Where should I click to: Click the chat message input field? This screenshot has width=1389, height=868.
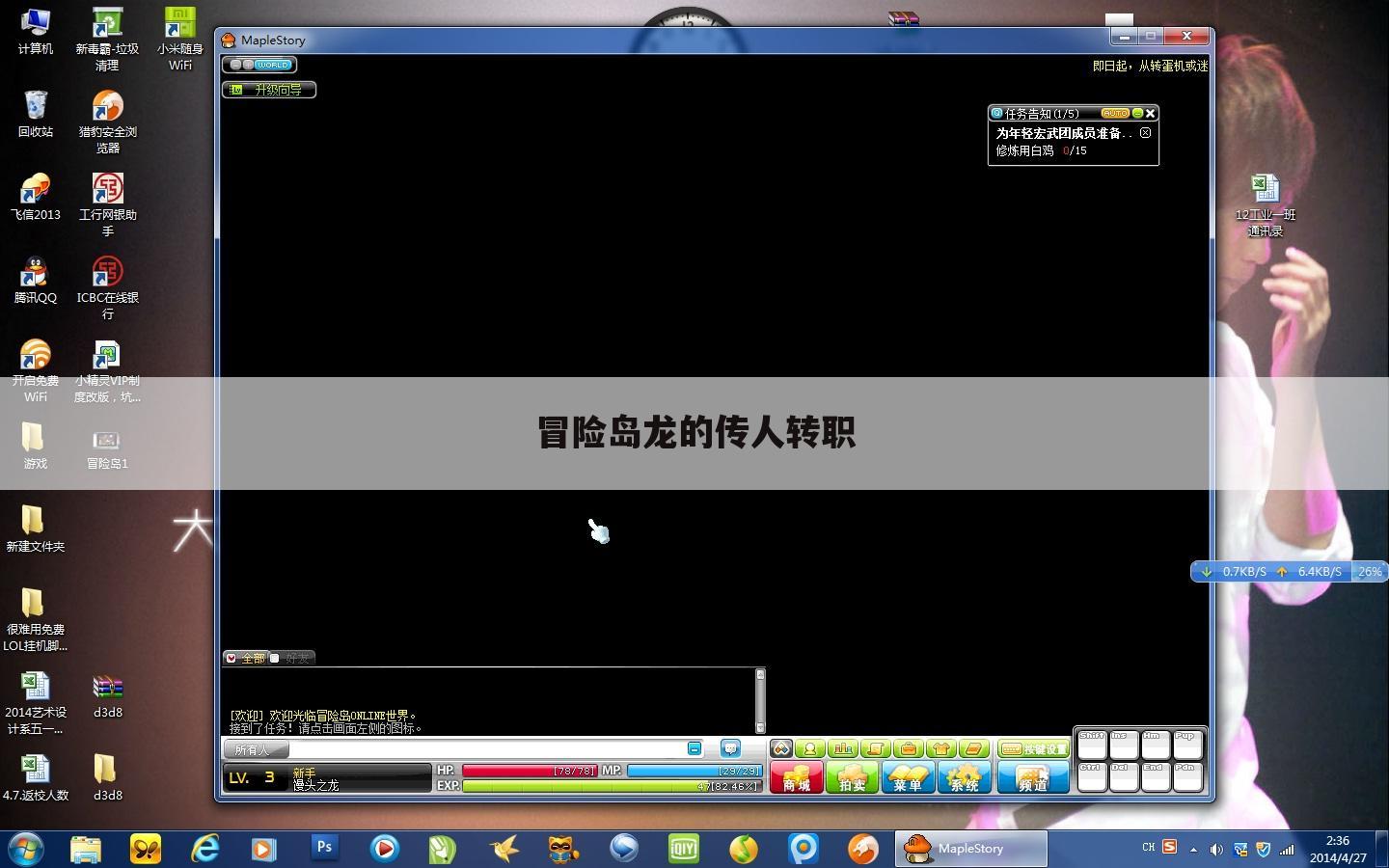[486, 749]
